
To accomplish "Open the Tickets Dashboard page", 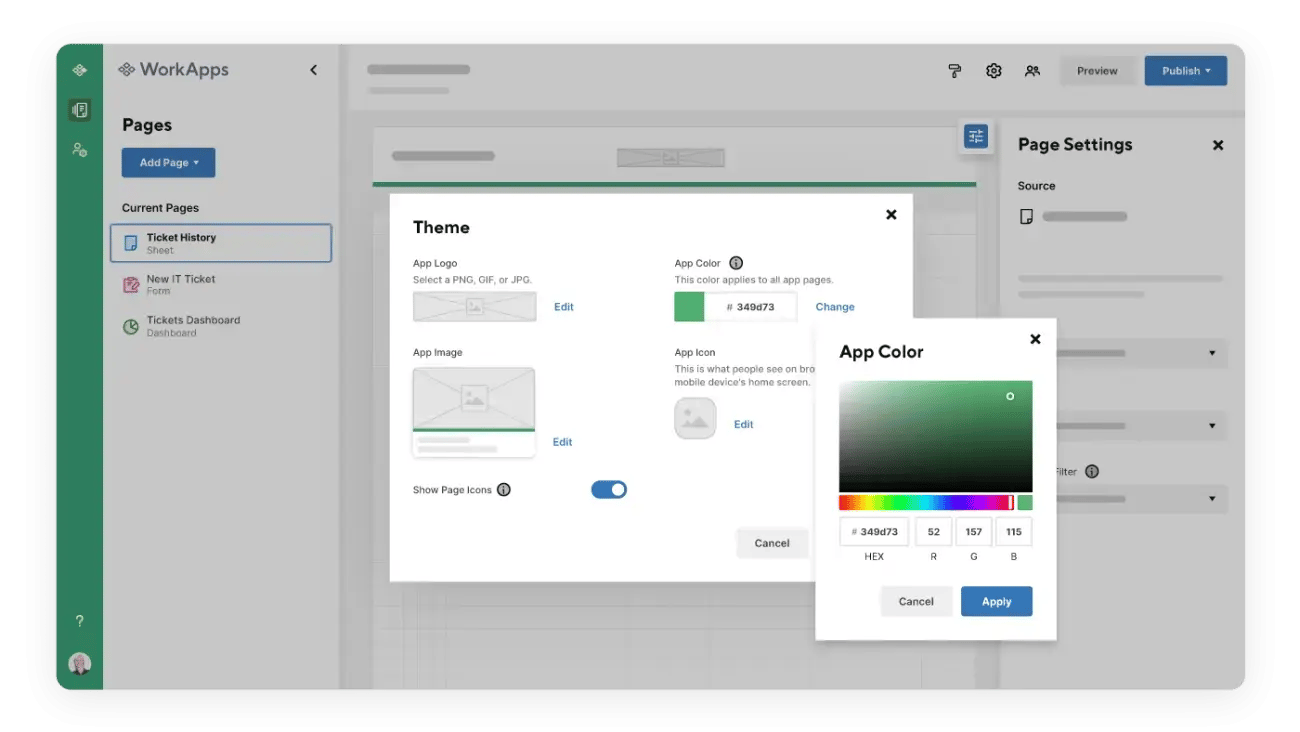I will pyautogui.click(x=192, y=326).
